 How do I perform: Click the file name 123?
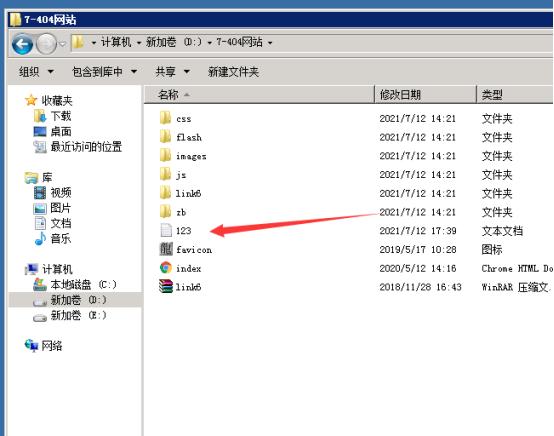184,231
